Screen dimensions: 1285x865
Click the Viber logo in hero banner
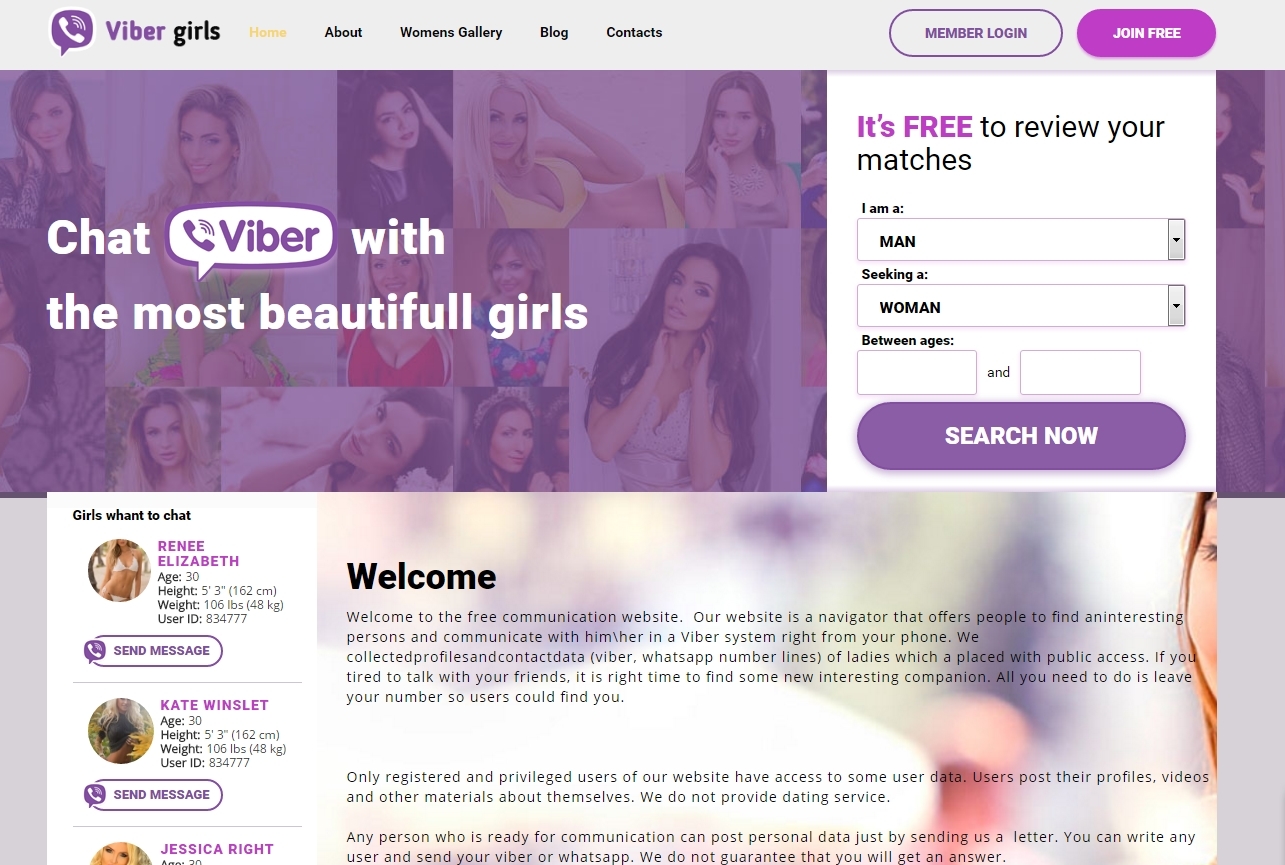(x=251, y=240)
